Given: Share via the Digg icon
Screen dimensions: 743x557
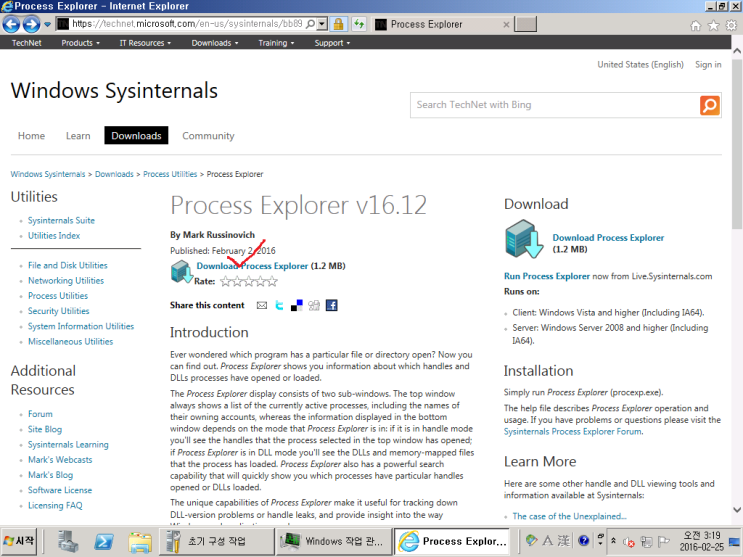Looking at the screenshot, I should (314, 305).
